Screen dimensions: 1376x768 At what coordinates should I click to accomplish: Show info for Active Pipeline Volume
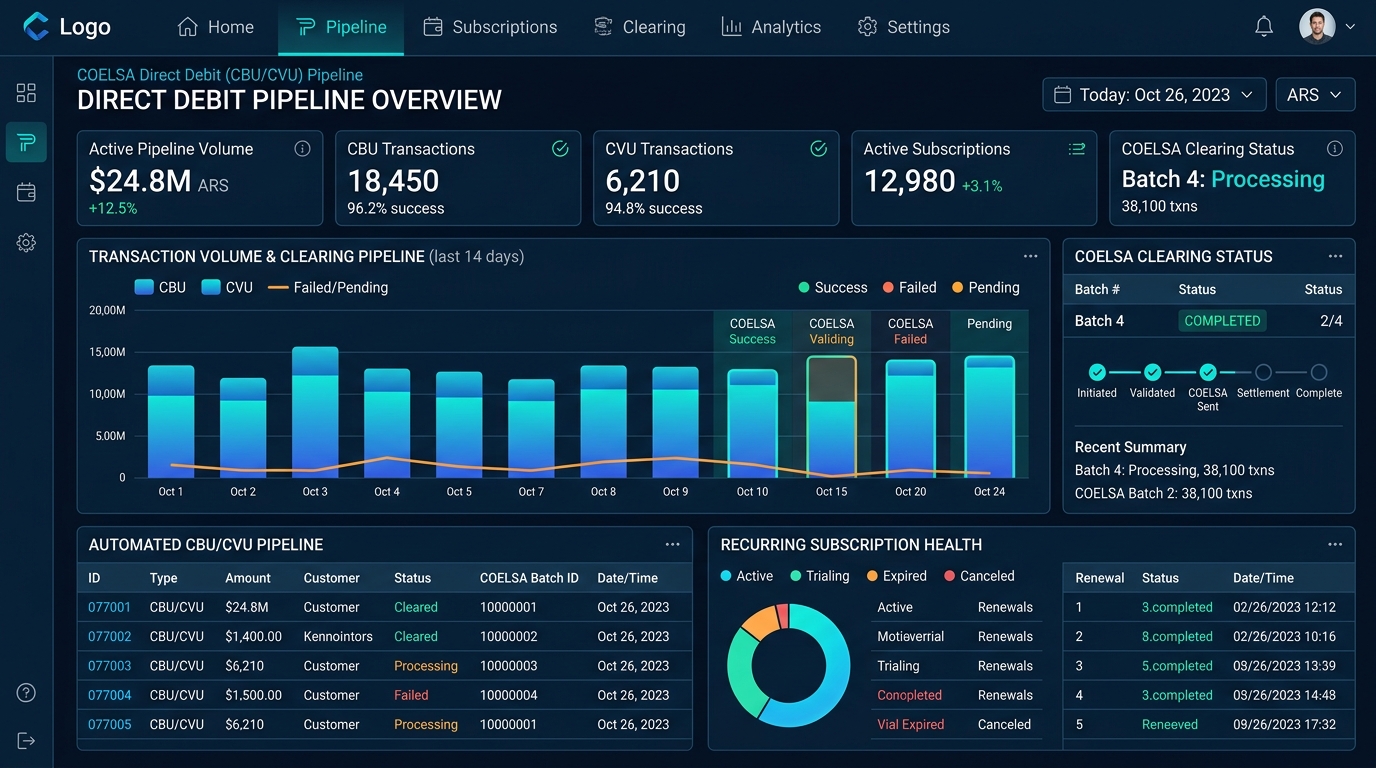[x=302, y=149]
